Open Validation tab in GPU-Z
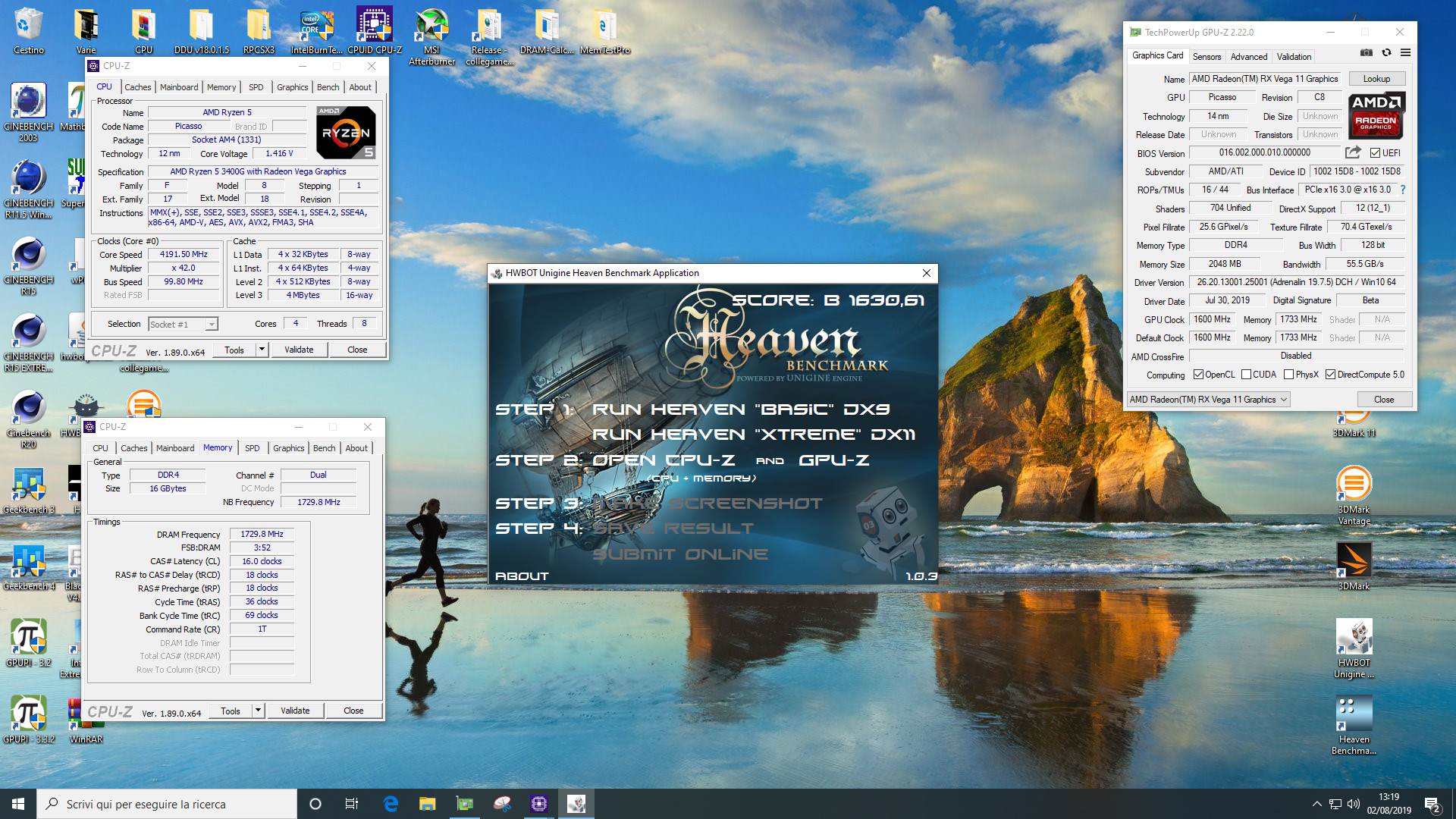 pyautogui.click(x=1294, y=57)
